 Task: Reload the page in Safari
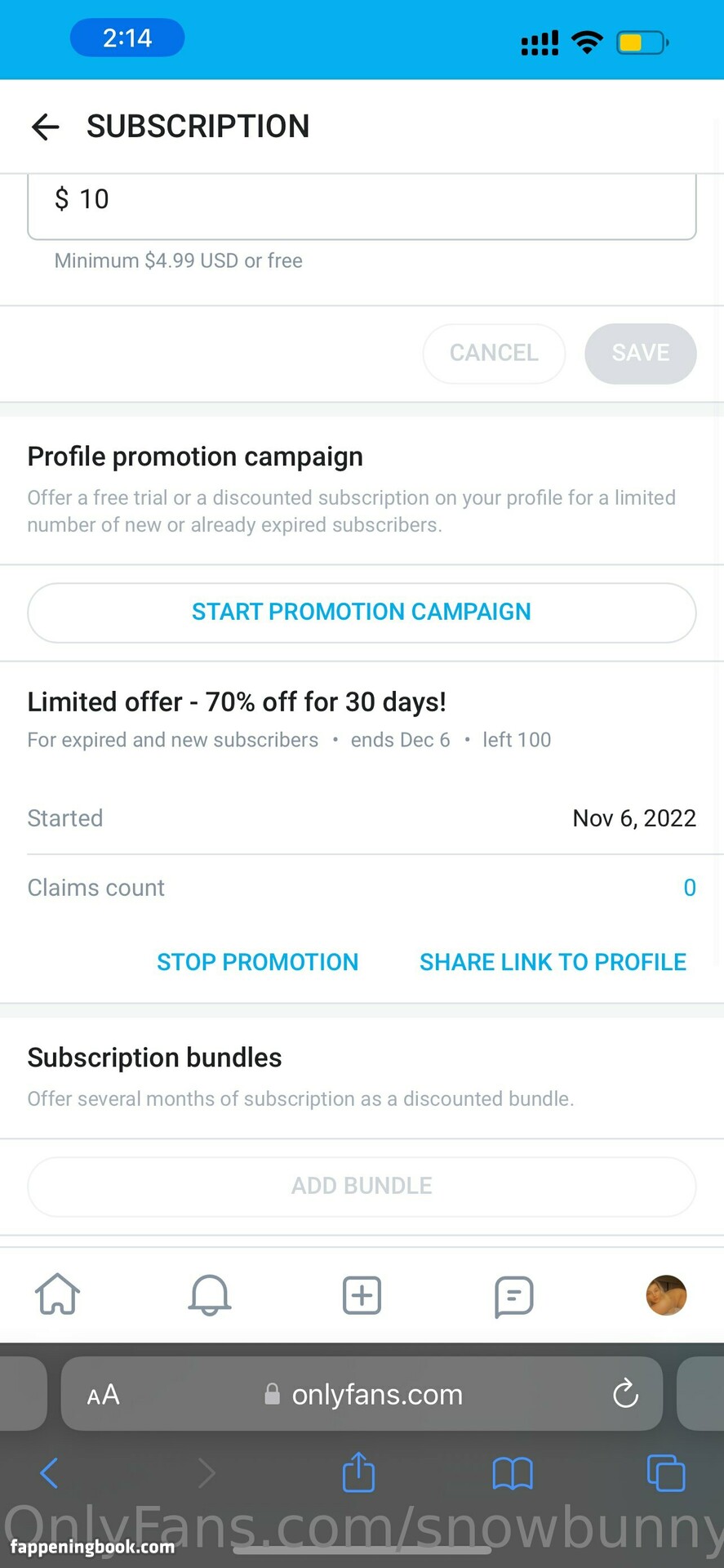[x=625, y=1393]
